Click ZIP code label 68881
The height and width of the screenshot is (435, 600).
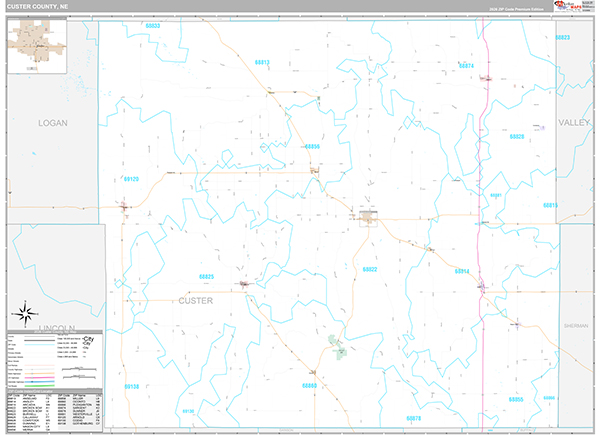click(x=496, y=196)
